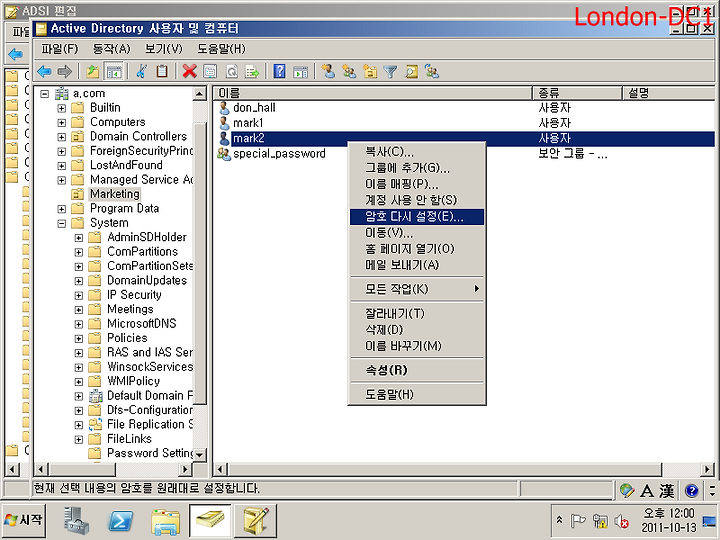Click the Paste clipboard icon

click(x=162, y=71)
